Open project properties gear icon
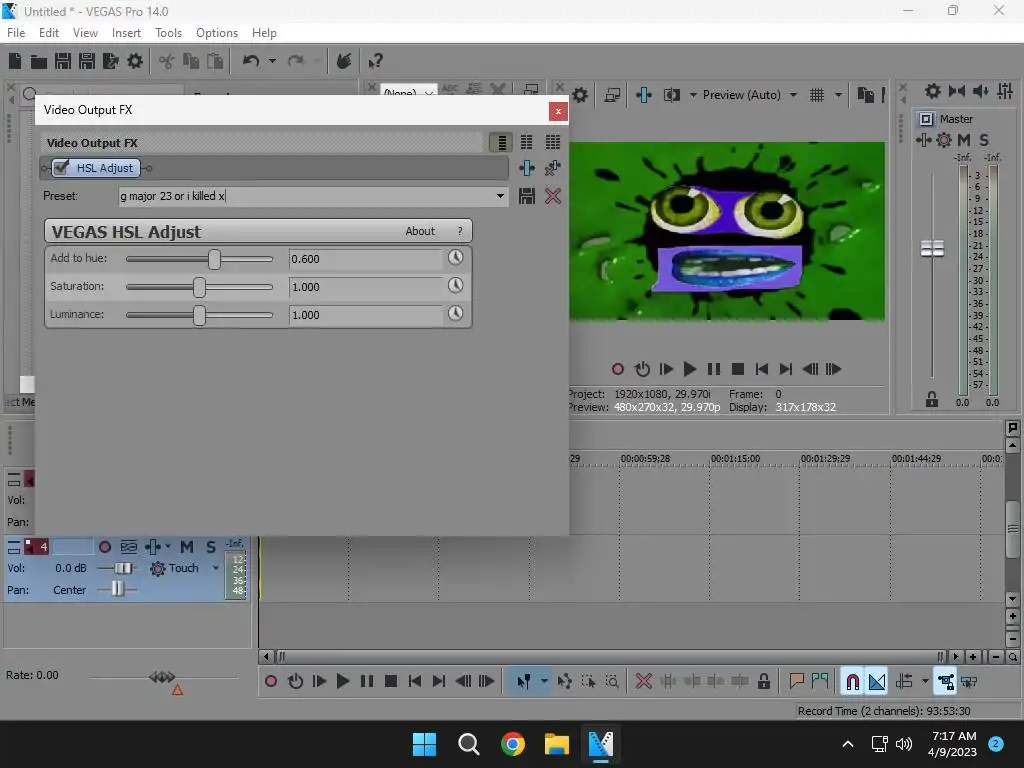This screenshot has height=768, width=1024. coord(135,61)
